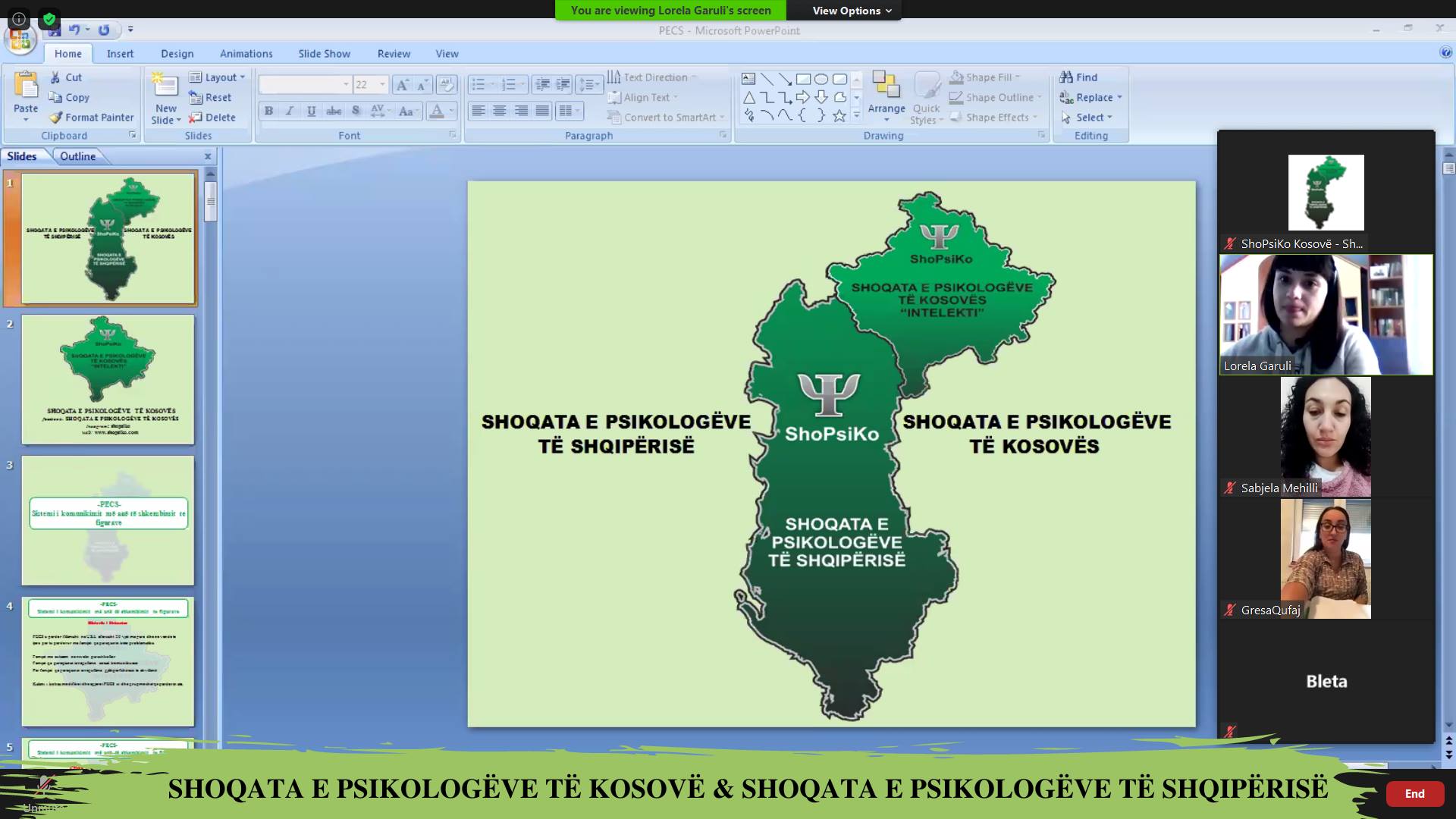Select the Text Box shape tool

point(748,78)
